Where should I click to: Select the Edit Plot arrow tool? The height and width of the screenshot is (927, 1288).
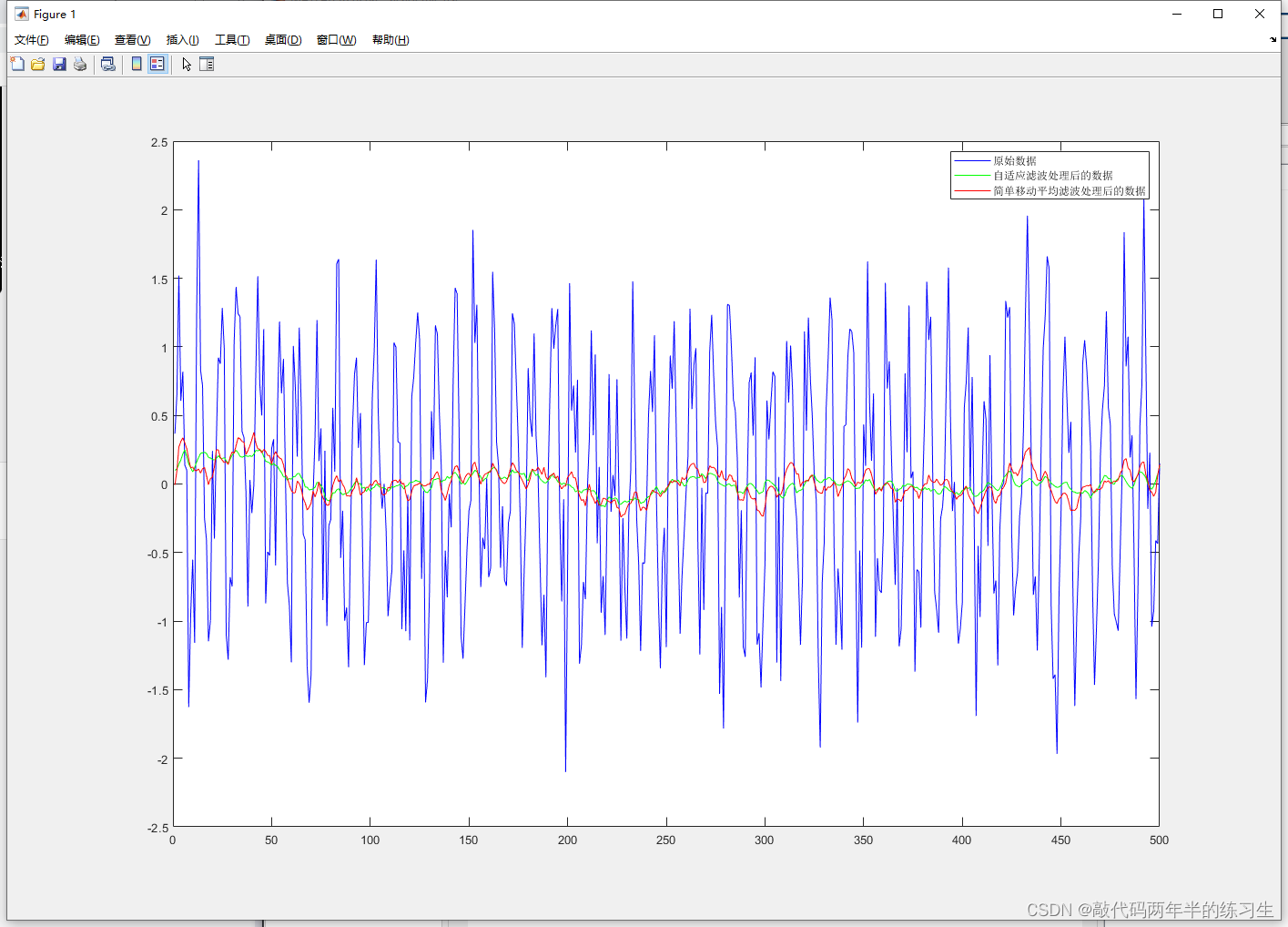point(187,64)
